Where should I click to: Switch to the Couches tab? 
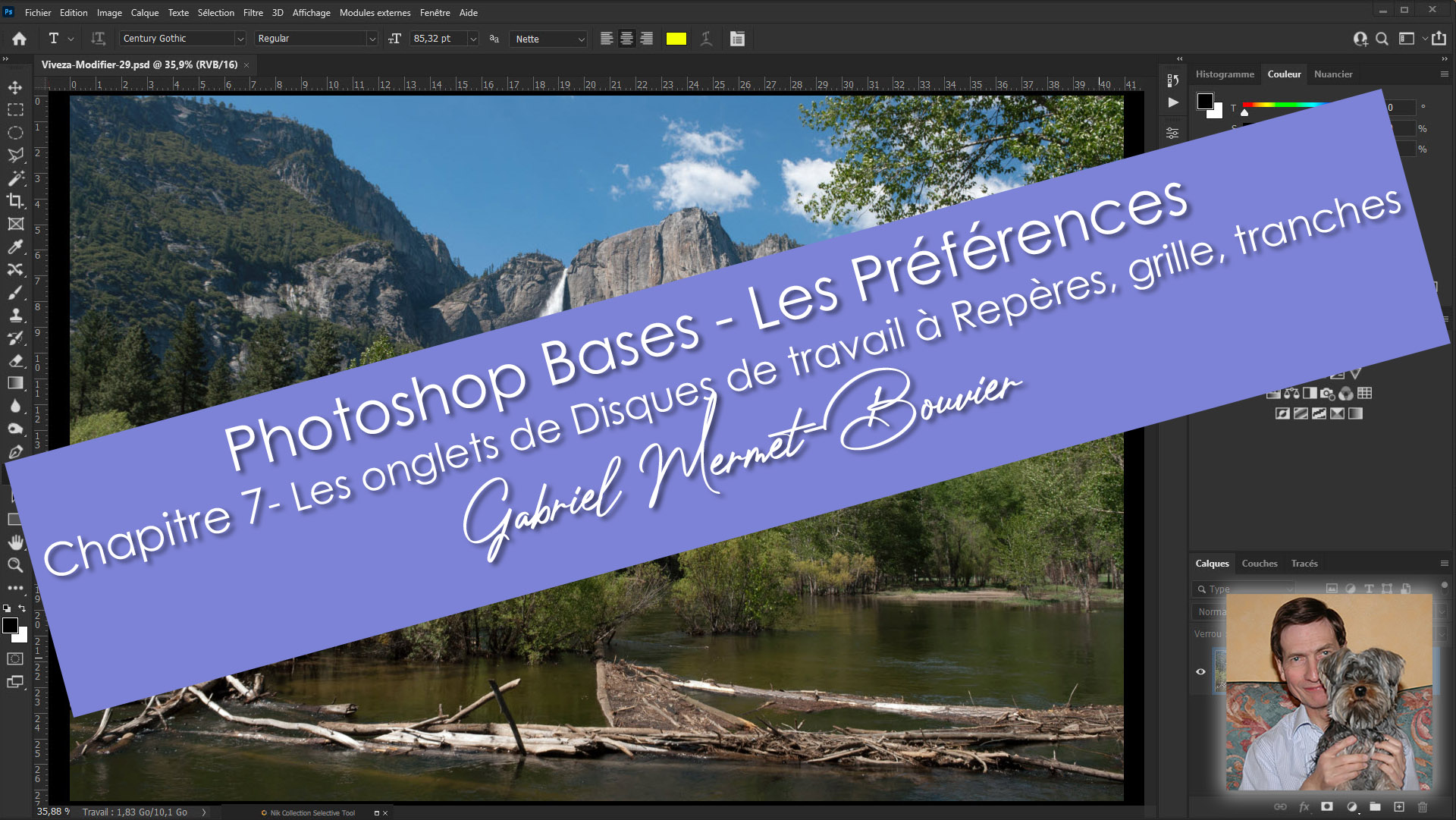tap(1259, 564)
